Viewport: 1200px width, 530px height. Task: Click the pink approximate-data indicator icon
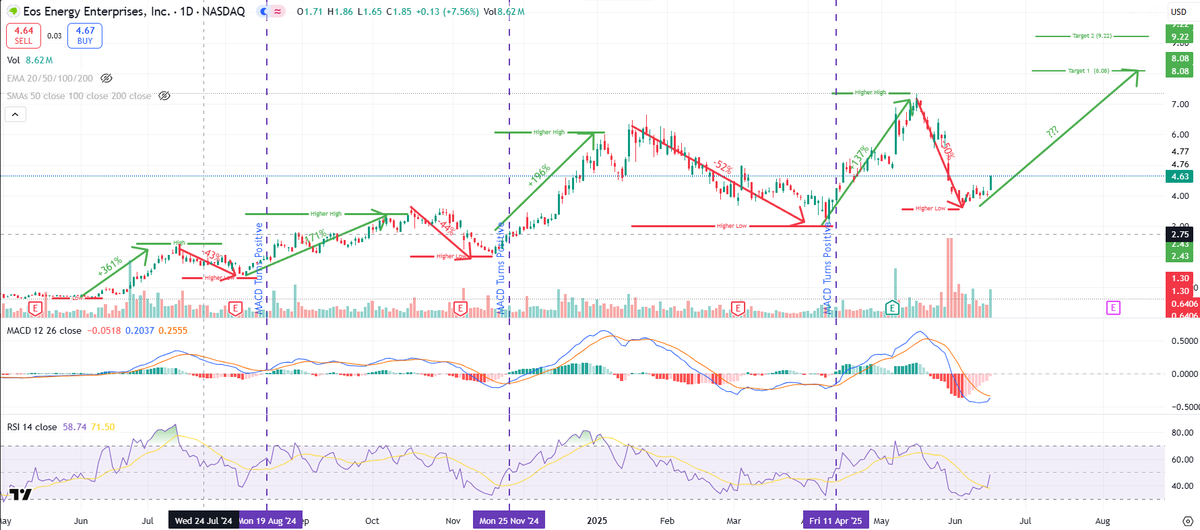(279, 12)
